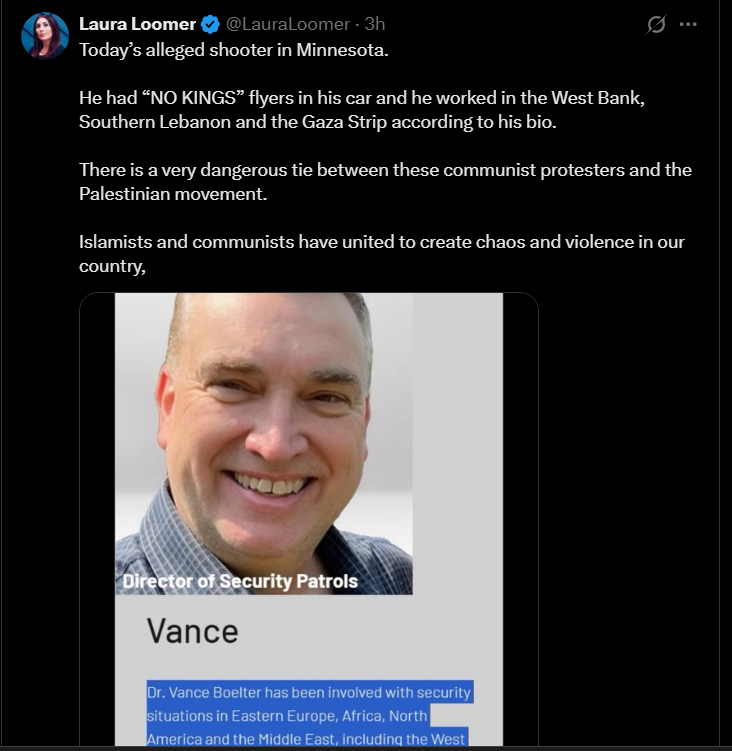The width and height of the screenshot is (732, 751).
Task: Click the tweet's first line about Minnesota
Action: point(234,50)
